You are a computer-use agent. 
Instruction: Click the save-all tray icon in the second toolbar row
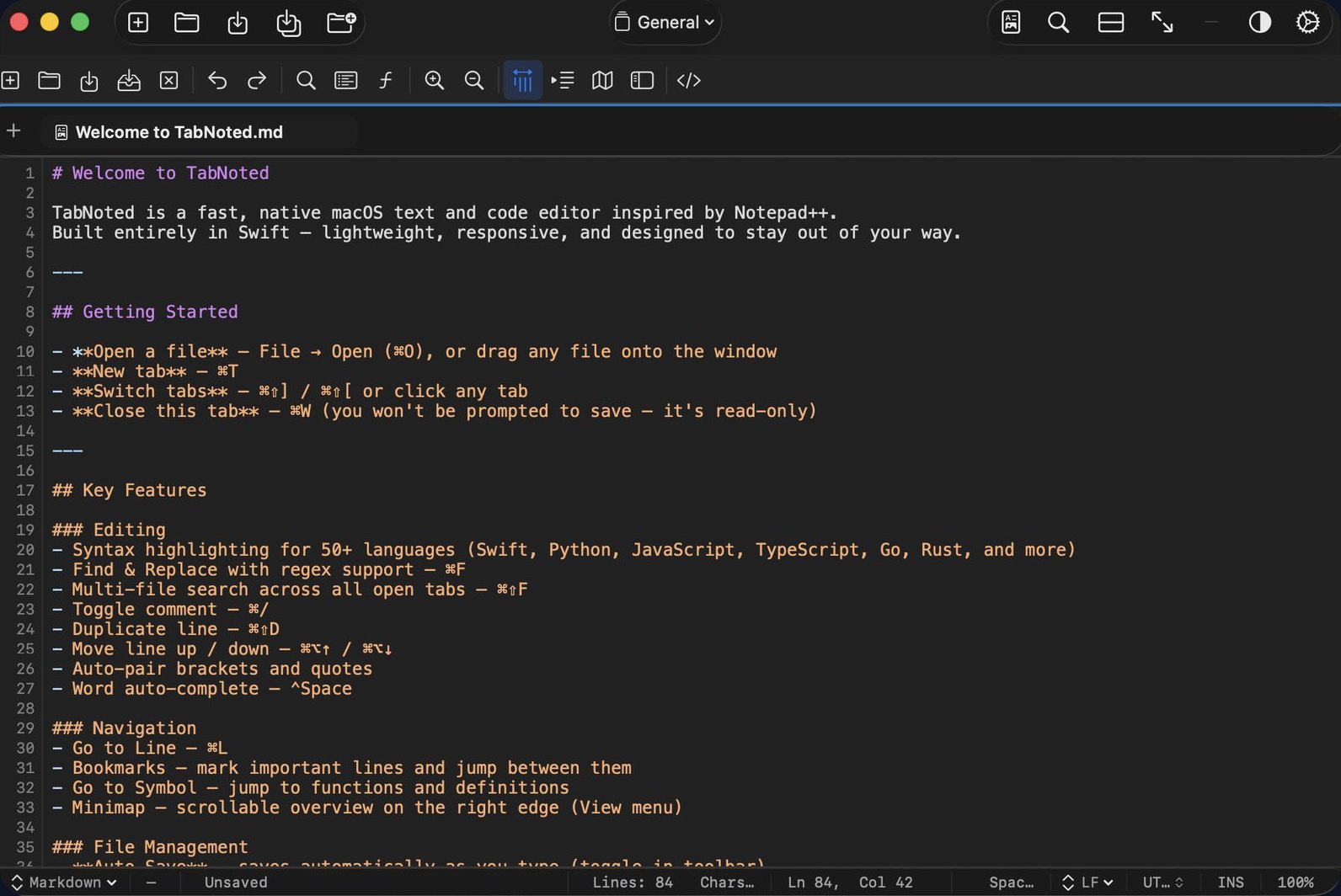pyautogui.click(x=129, y=81)
